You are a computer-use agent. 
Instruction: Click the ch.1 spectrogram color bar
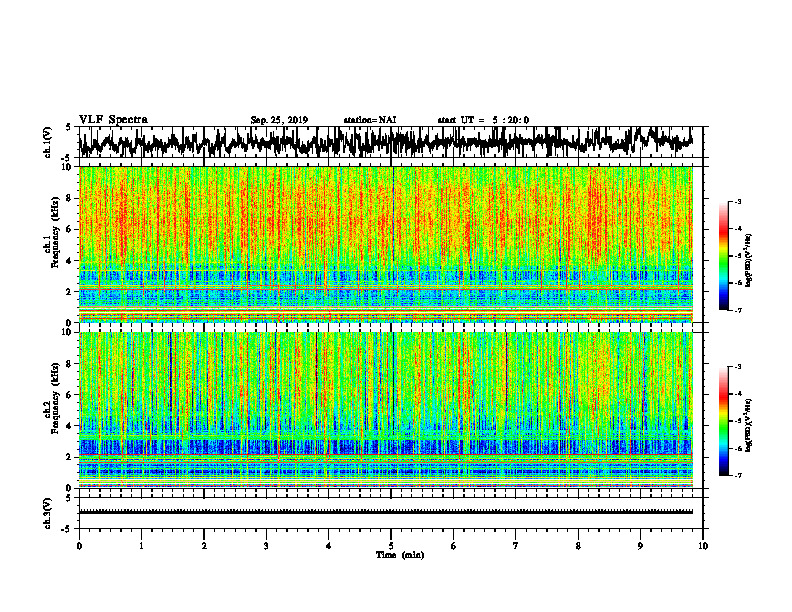click(x=723, y=255)
